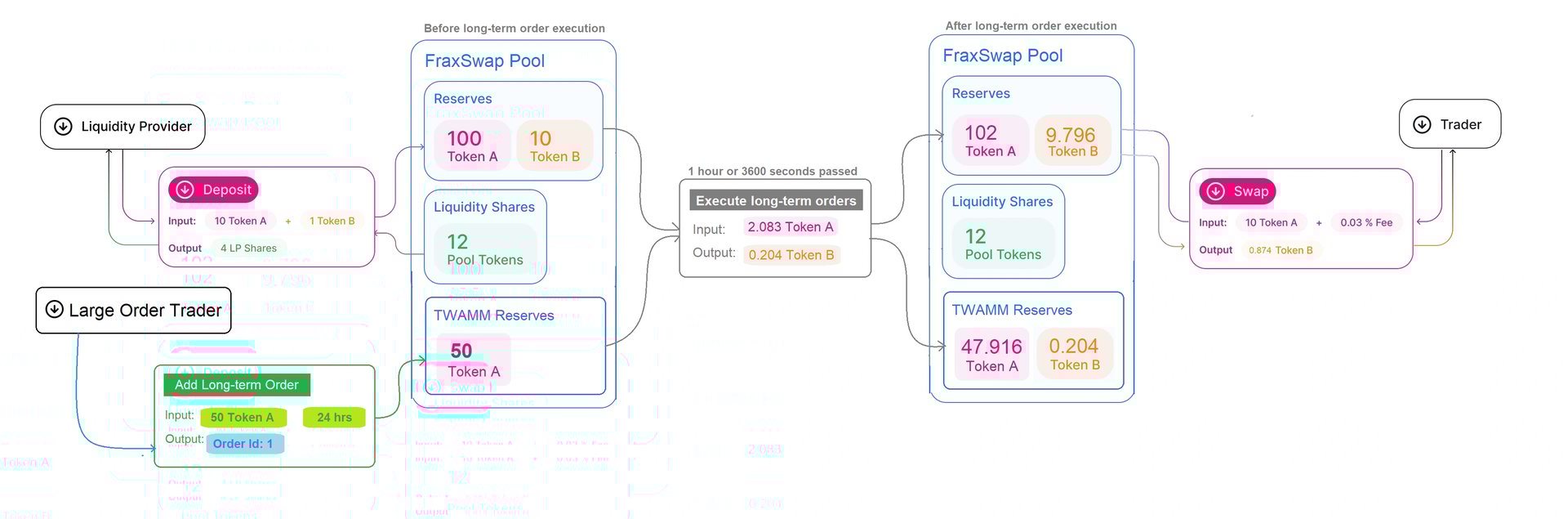Image resolution: width=1568 pixels, height=519 pixels.
Task: Click the 10 Token B reserve card
Action: pos(555,145)
